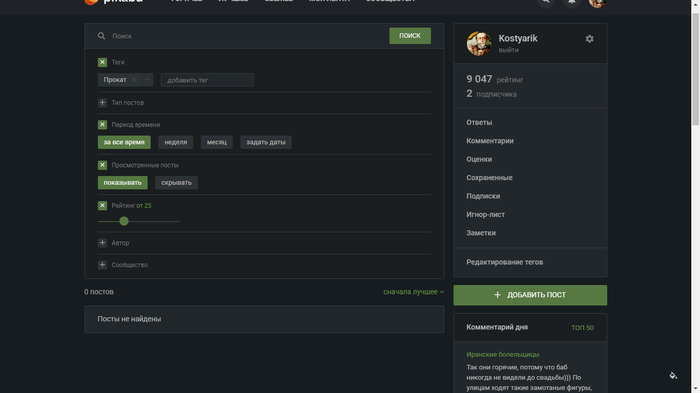Viewport: 700px width, 393px height.
Task: Click the Kostyarik profile avatar in sidebar
Action: pos(479,43)
